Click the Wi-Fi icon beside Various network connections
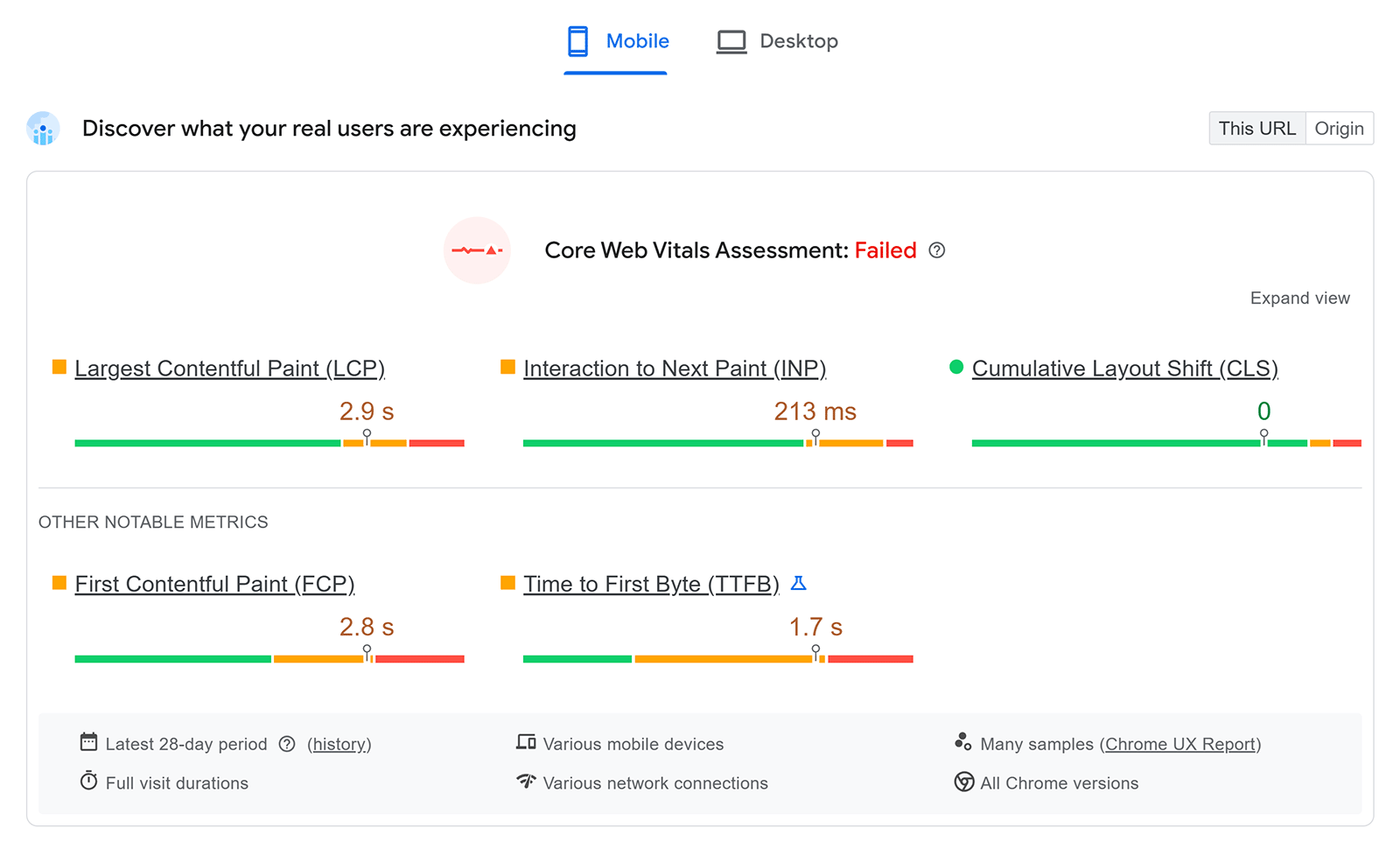Viewport: 1400px width, 849px height. pos(525,782)
